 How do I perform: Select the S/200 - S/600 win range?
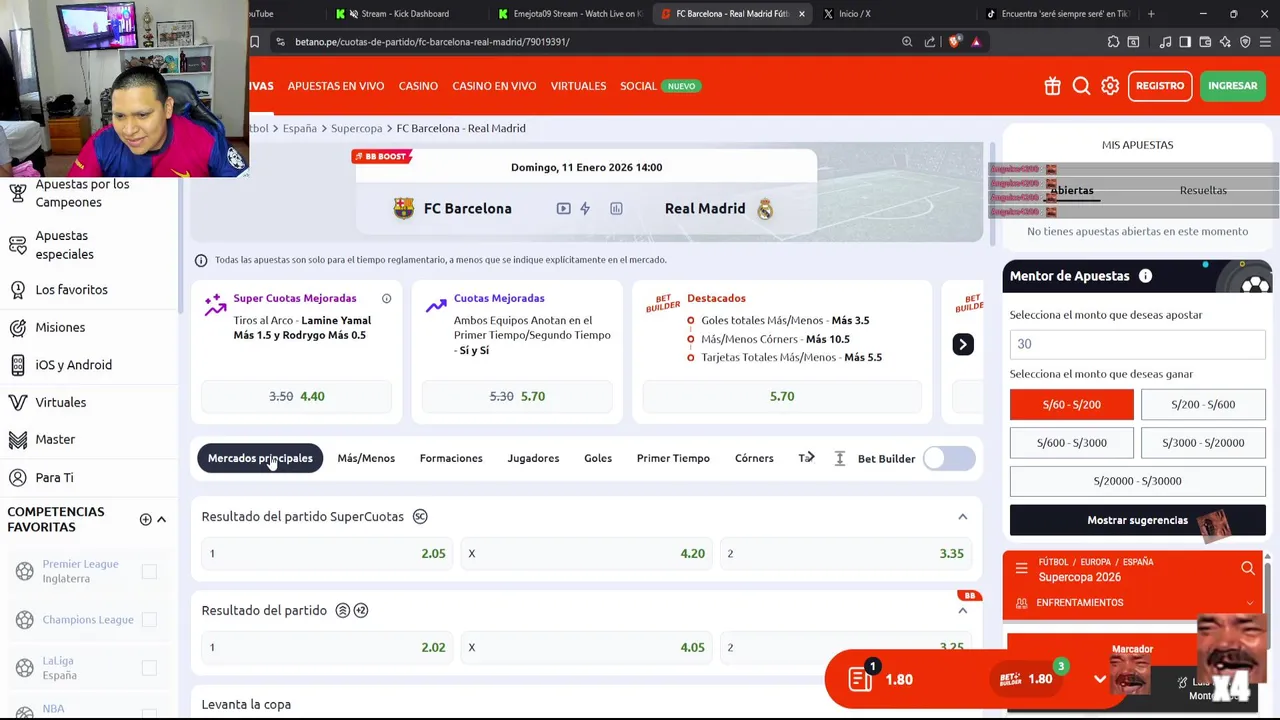[1203, 404]
